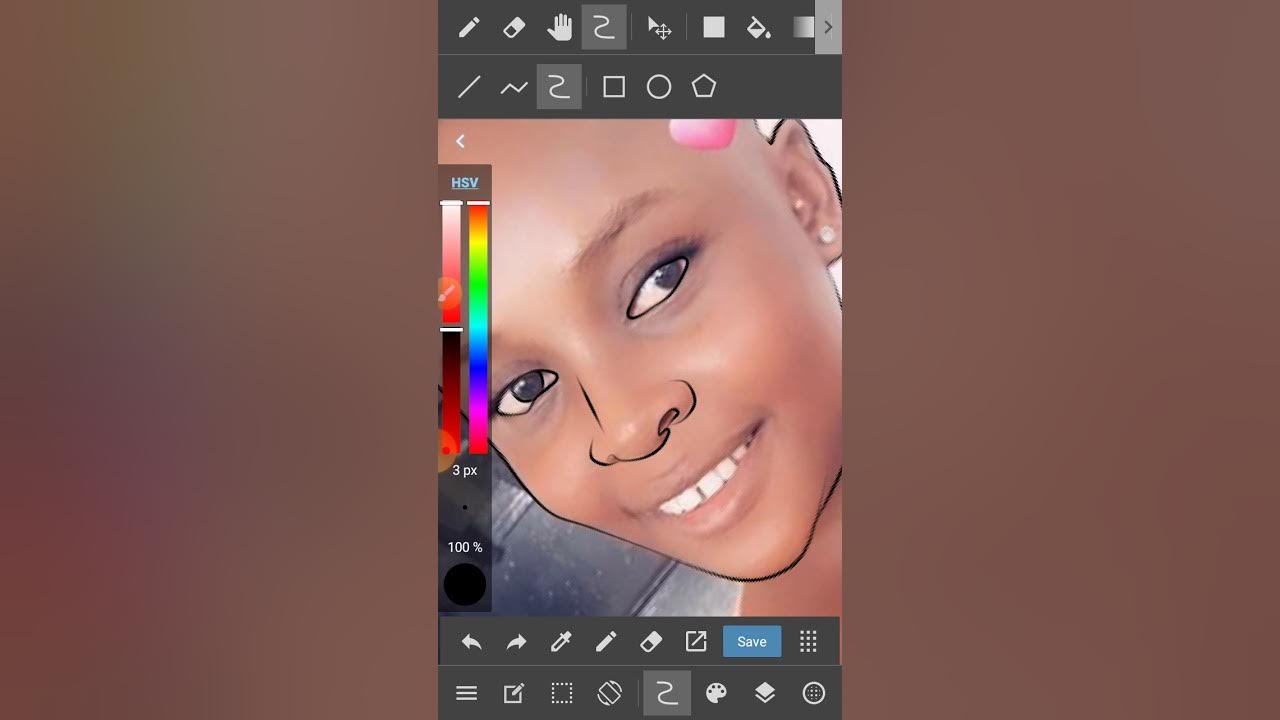Choose the ellipse outline shape

pos(659,87)
